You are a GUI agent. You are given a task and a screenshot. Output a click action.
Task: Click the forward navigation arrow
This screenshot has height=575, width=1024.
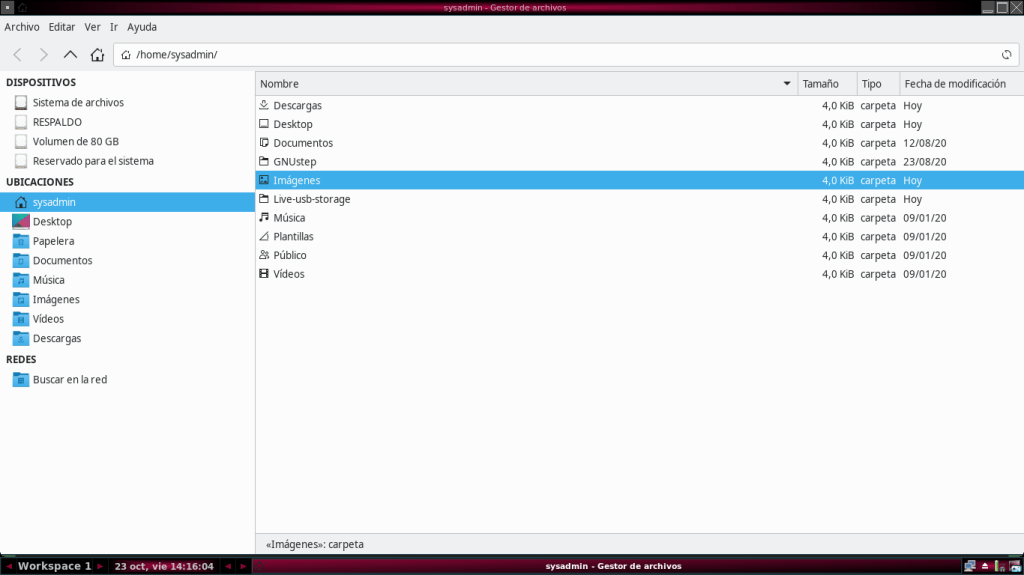pyautogui.click(x=44, y=54)
